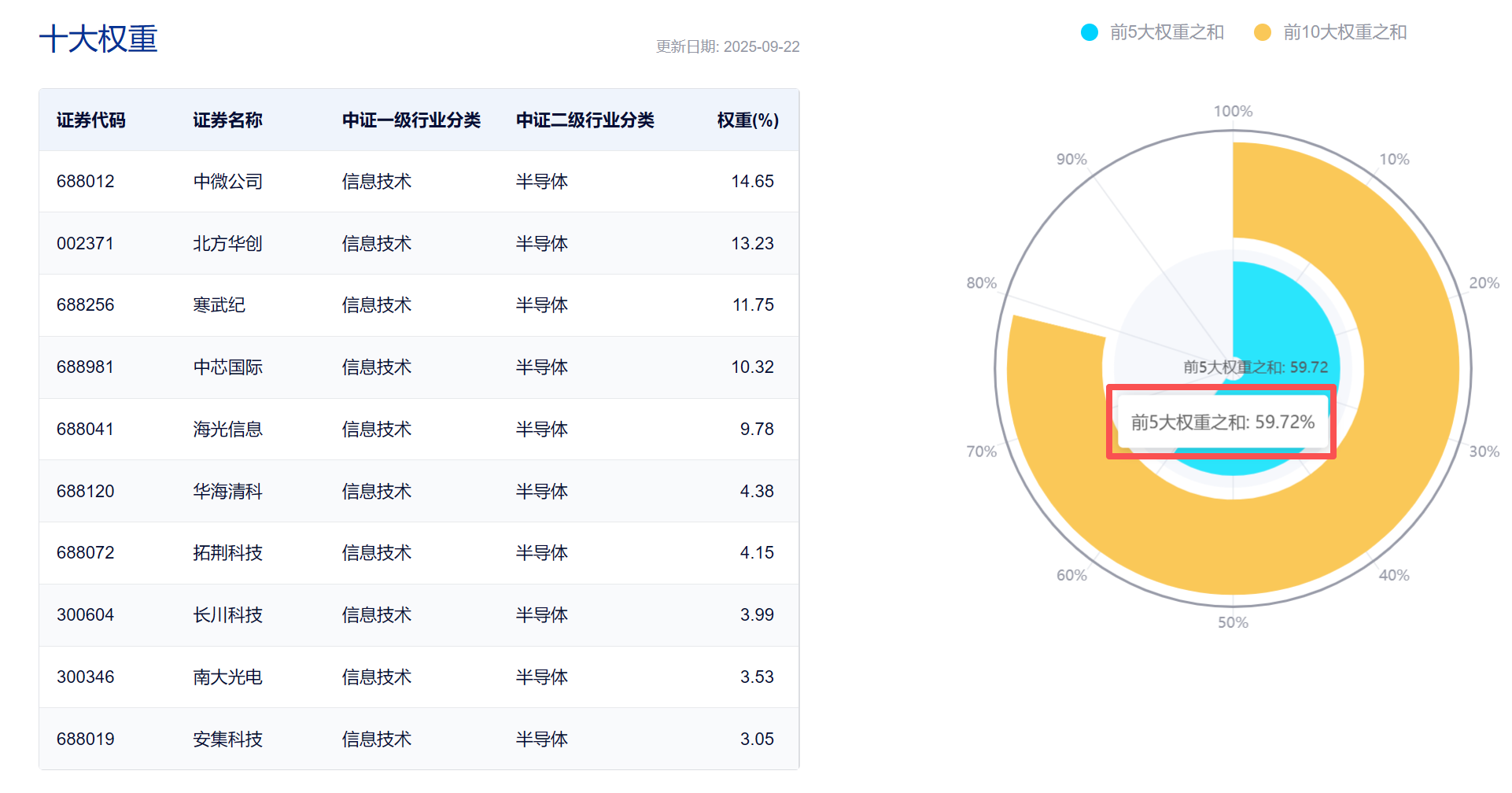This screenshot has height=793, width=1512.
Task: Click the 权重(%) column header
Action: click(747, 120)
